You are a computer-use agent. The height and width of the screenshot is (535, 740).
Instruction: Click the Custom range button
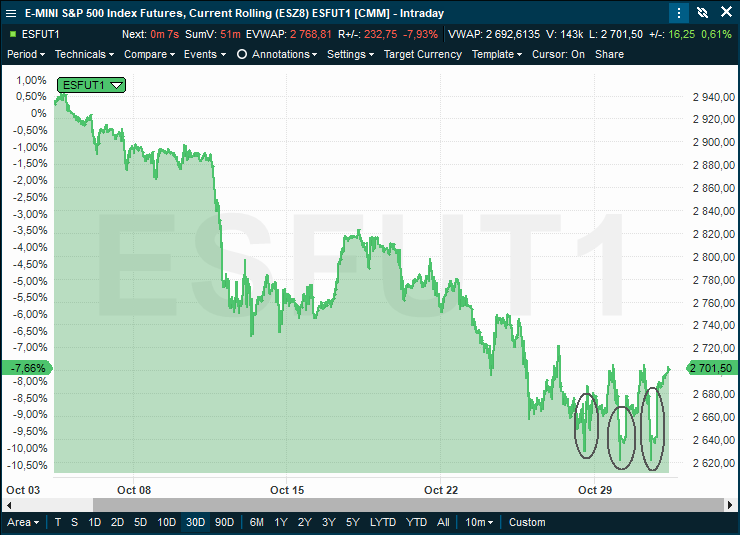(527, 522)
